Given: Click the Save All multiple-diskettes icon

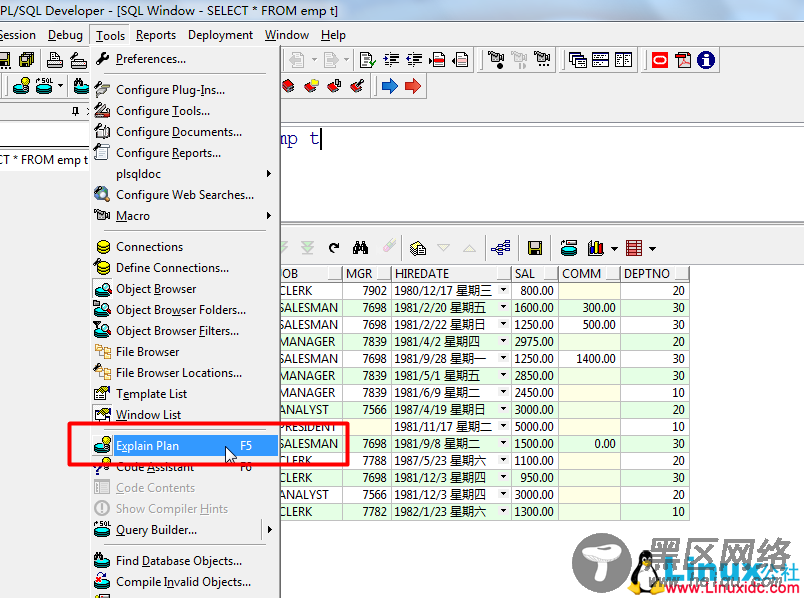Looking at the screenshot, I should pos(26,60).
